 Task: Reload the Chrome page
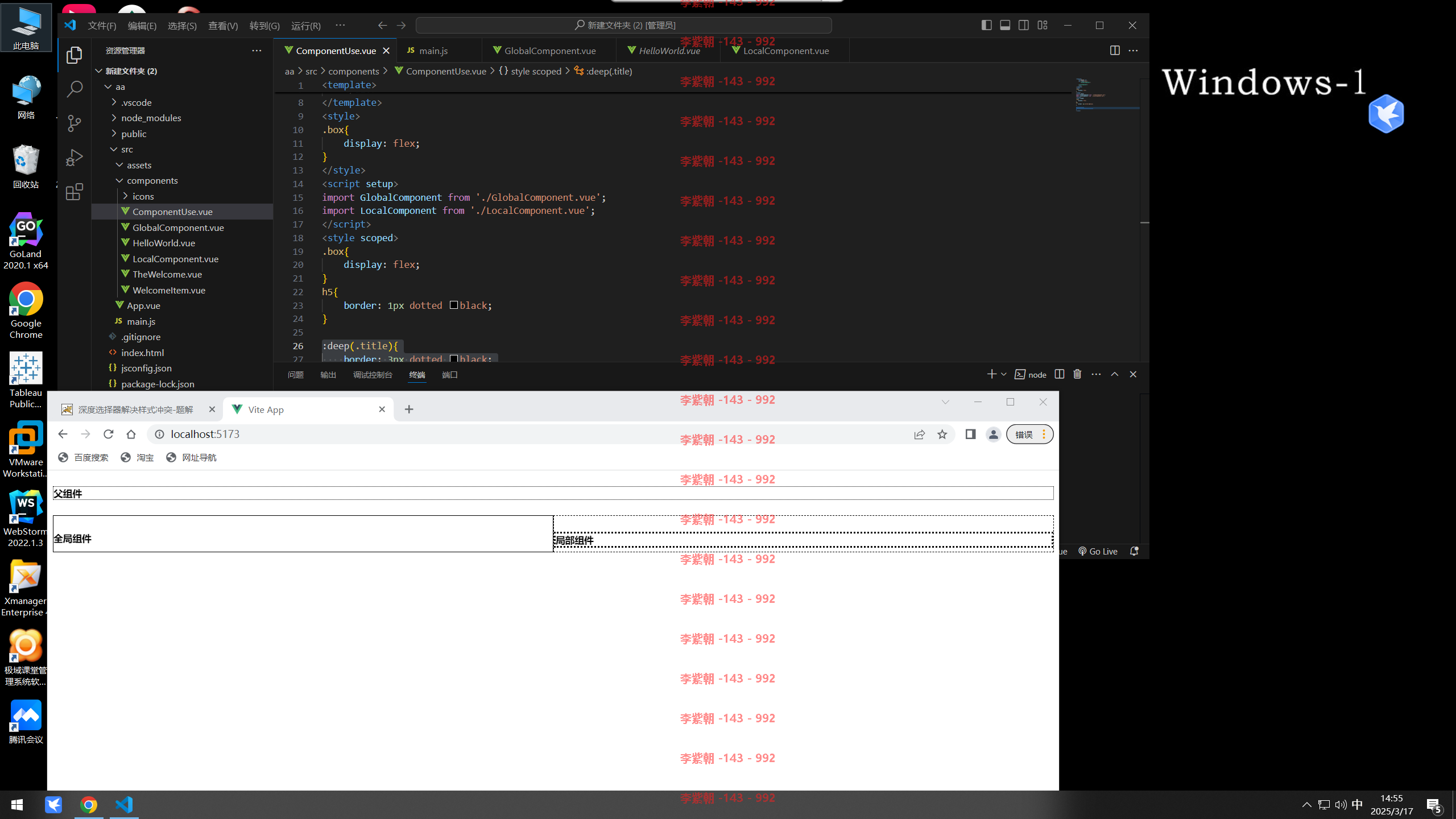(x=108, y=435)
